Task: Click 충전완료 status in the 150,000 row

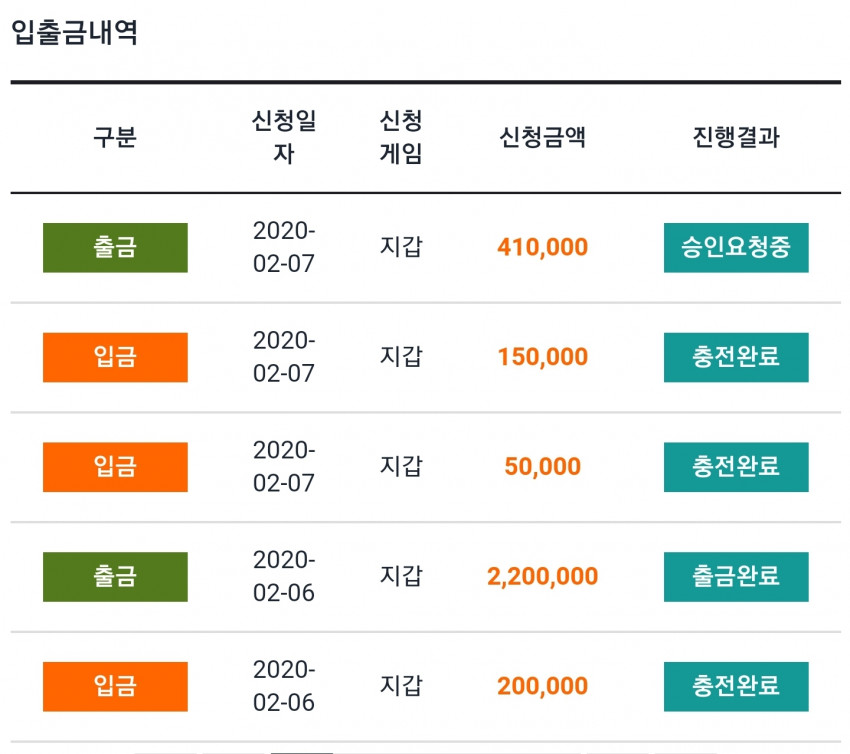Action: (736, 357)
